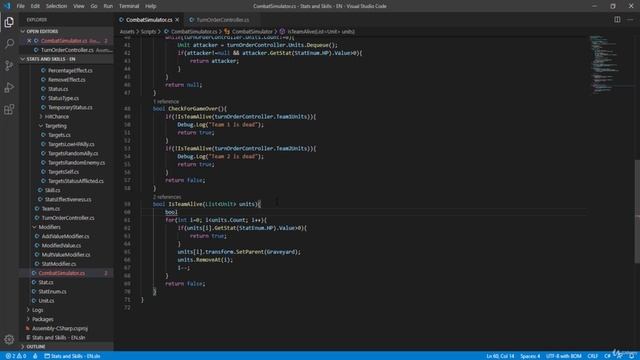
Task: Click the editor vertical scrollbar
Action: click(x=637, y=211)
